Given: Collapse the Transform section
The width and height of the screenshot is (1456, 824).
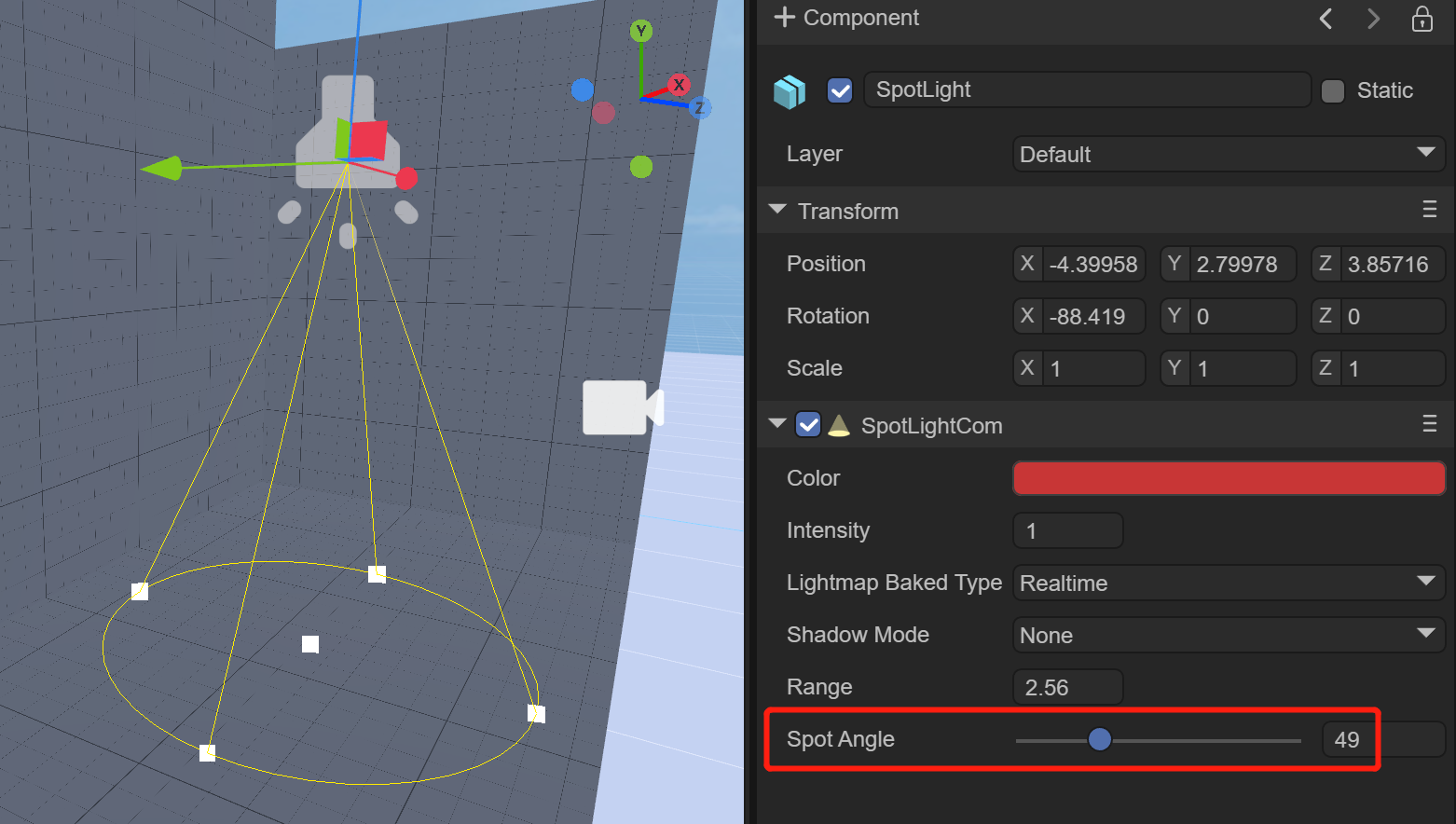Looking at the screenshot, I should tap(777, 211).
